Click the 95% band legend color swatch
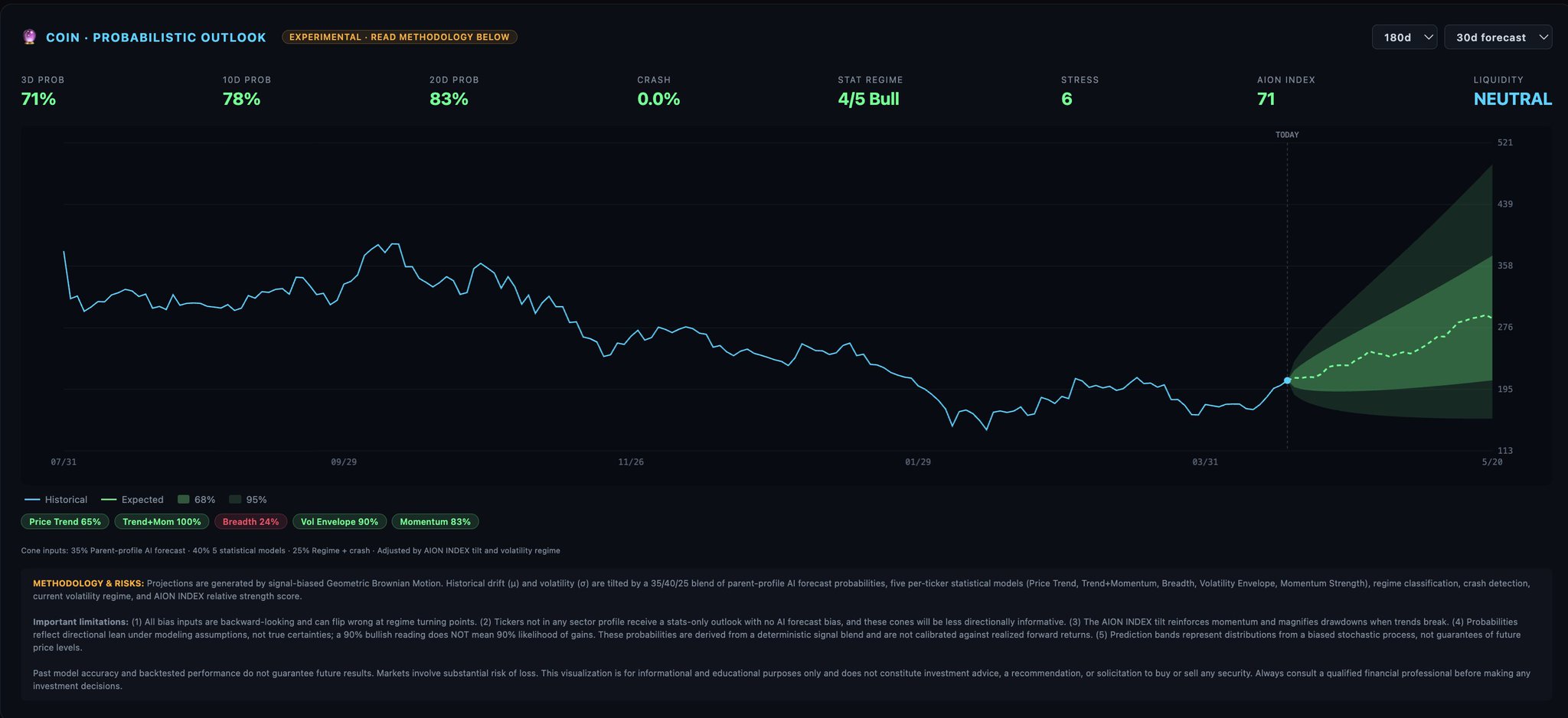Screen dimensions: 1568x718 tap(236, 500)
